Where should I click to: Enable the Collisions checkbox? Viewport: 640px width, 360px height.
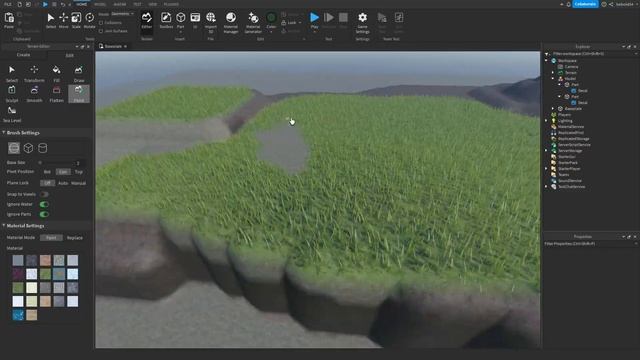pyautogui.click(x=101, y=23)
